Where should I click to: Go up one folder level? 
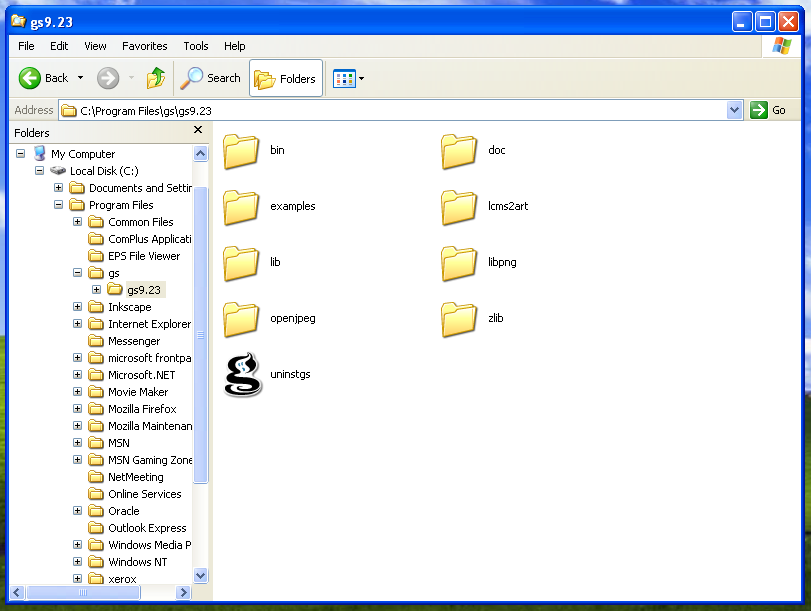(x=156, y=78)
